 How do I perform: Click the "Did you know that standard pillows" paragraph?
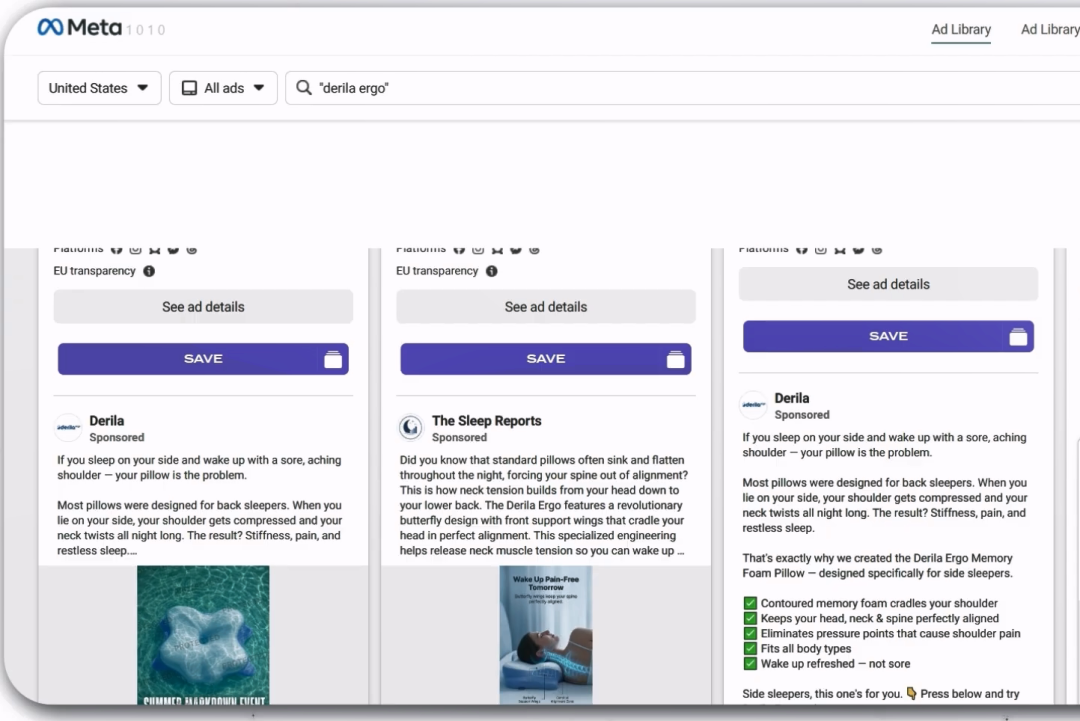[544, 505]
